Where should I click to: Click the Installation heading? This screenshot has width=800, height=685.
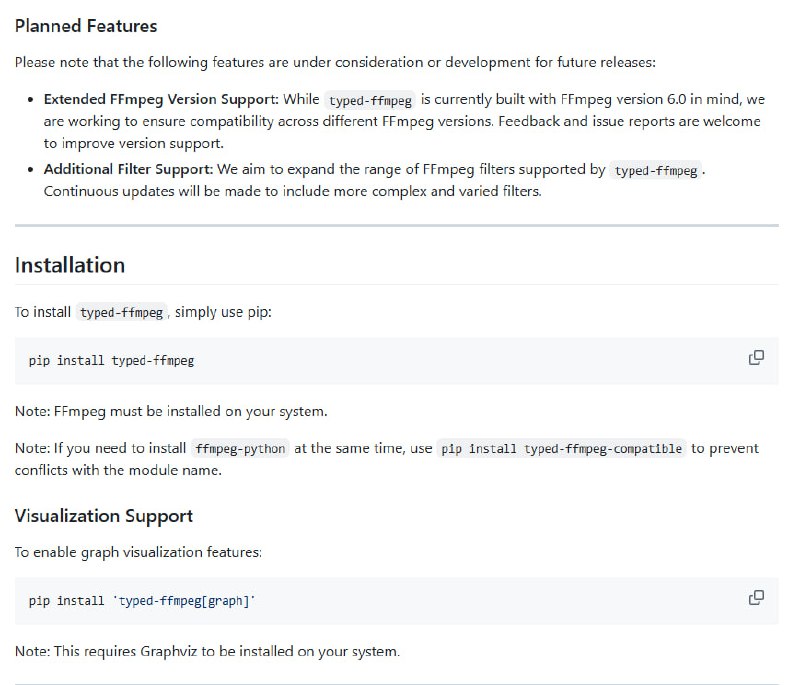point(70,265)
